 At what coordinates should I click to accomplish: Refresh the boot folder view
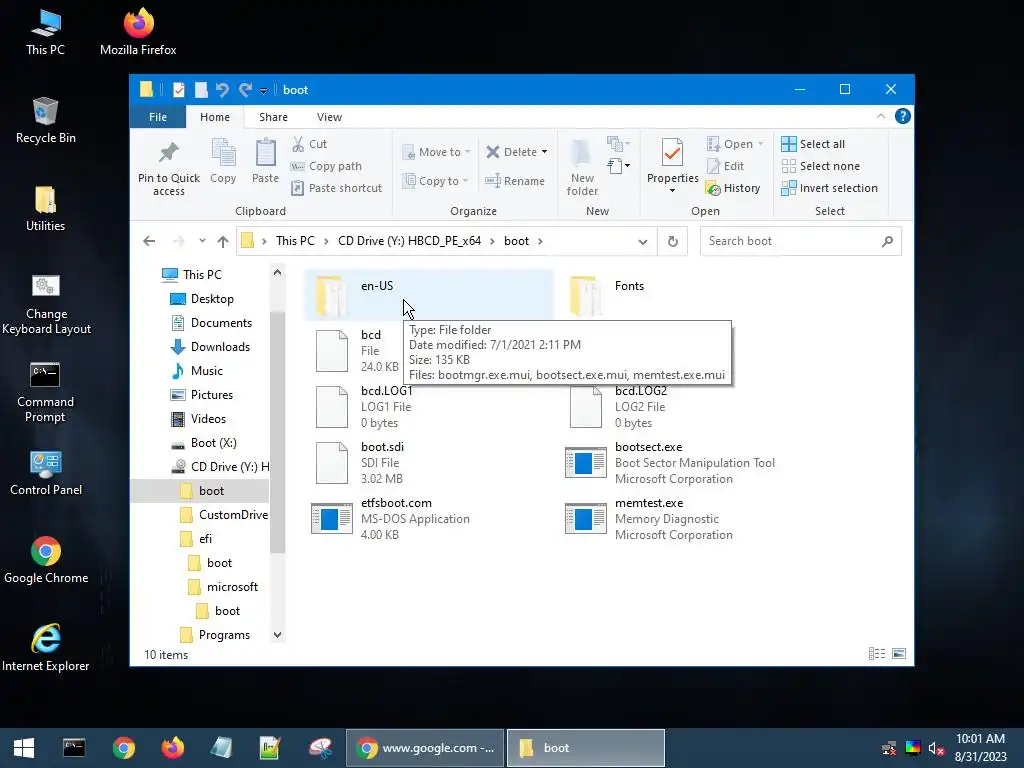[x=673, y=241]
